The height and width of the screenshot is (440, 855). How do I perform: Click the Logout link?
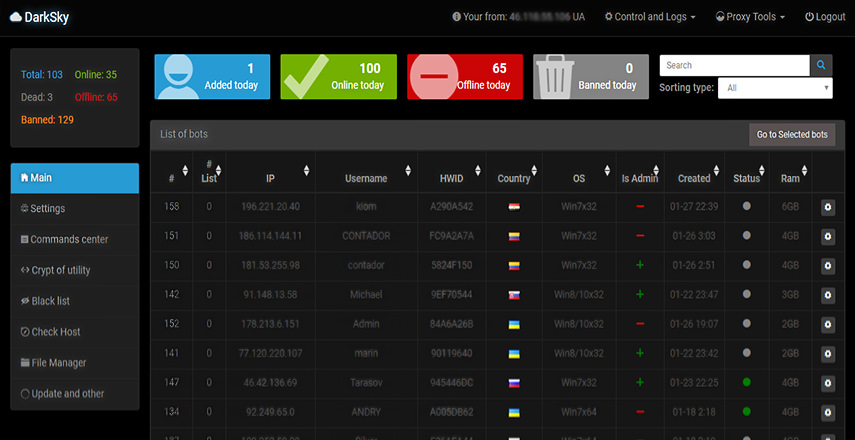(825, 17)
